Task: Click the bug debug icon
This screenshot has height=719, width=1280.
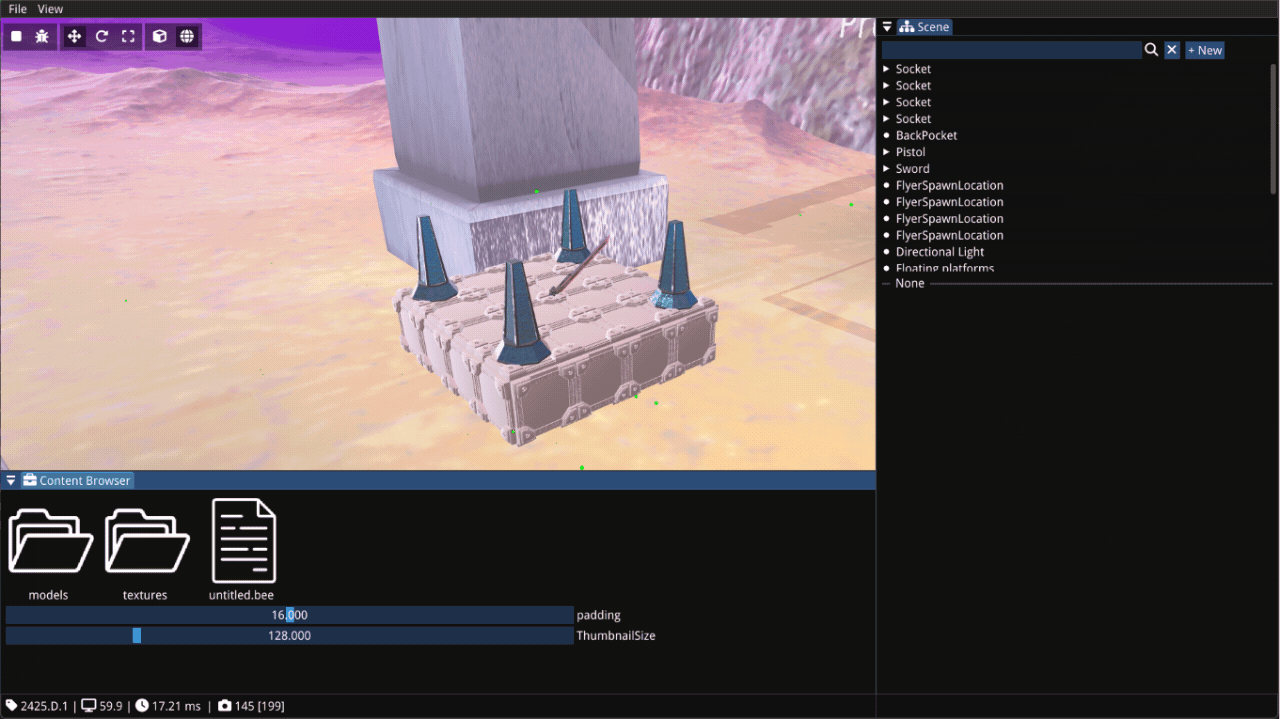Action: coord(42,37)
